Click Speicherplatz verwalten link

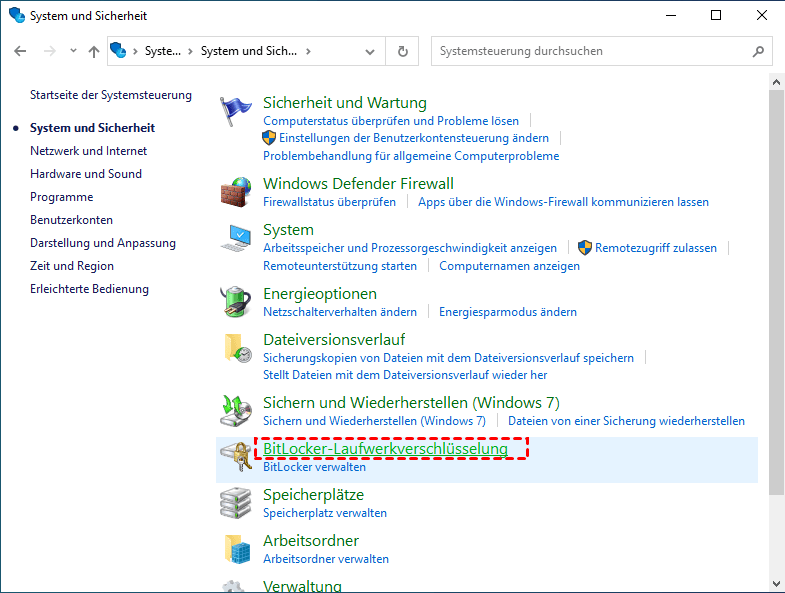[325, 513]
